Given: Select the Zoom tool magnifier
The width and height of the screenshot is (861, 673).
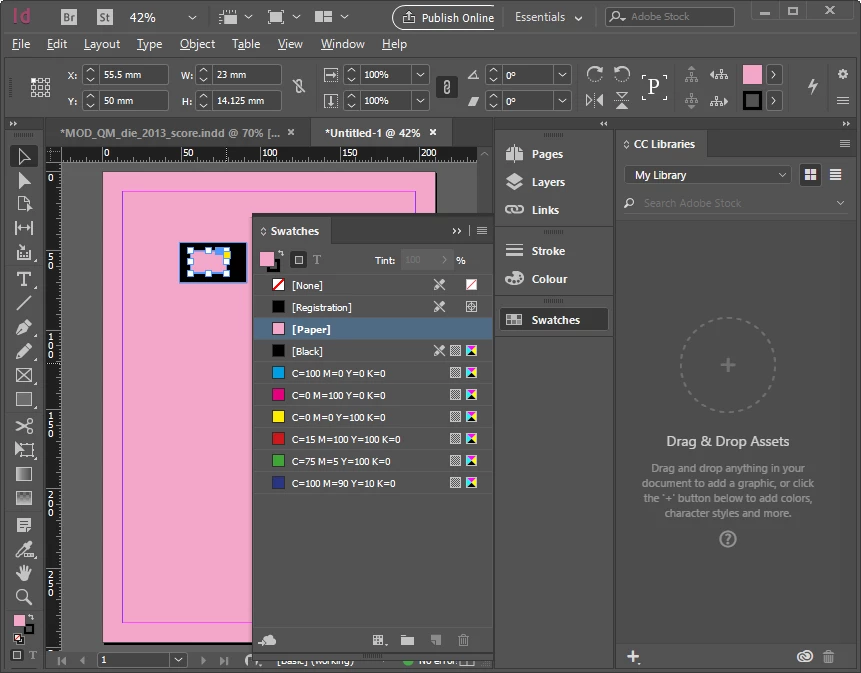Looking at the screenshot, I should pyautogui.click(x=24, y=597).
